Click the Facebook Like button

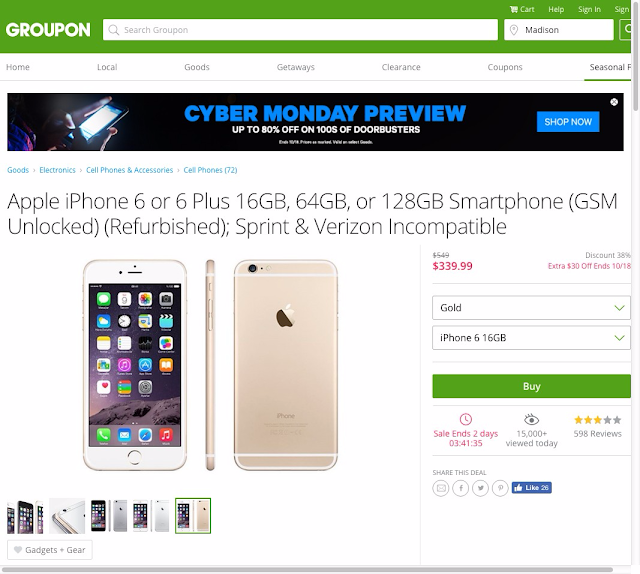coord(531,487)
